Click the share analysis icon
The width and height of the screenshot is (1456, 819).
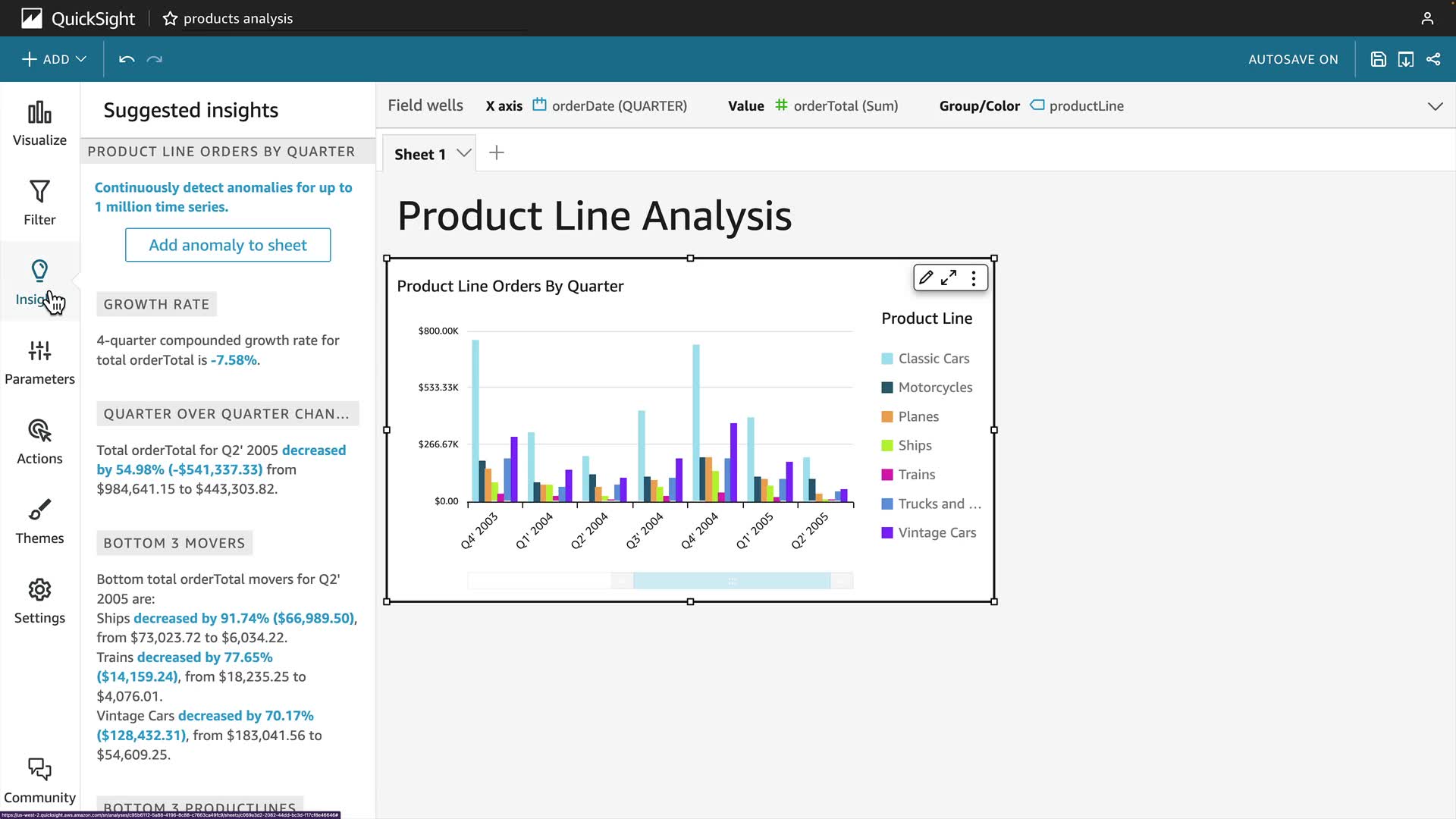point(1433,59)
